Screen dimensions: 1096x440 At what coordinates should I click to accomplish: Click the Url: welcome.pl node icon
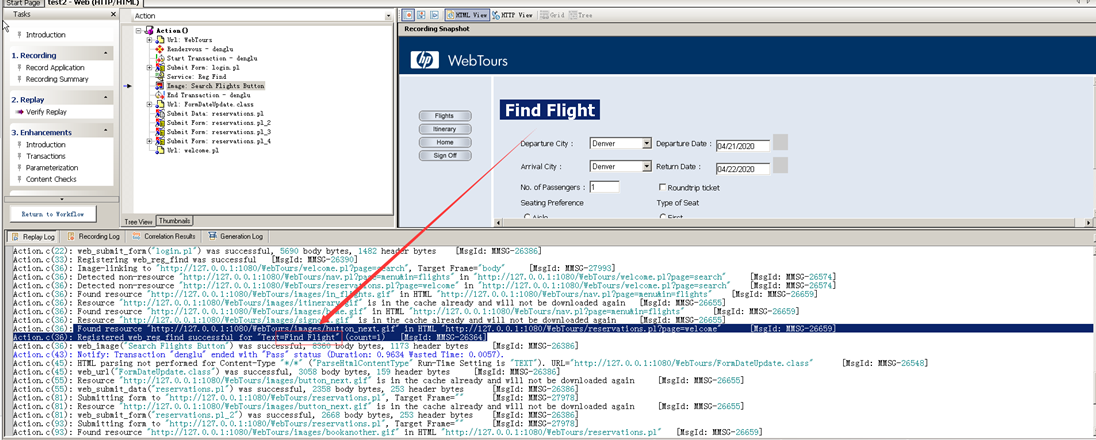(160, 150)
